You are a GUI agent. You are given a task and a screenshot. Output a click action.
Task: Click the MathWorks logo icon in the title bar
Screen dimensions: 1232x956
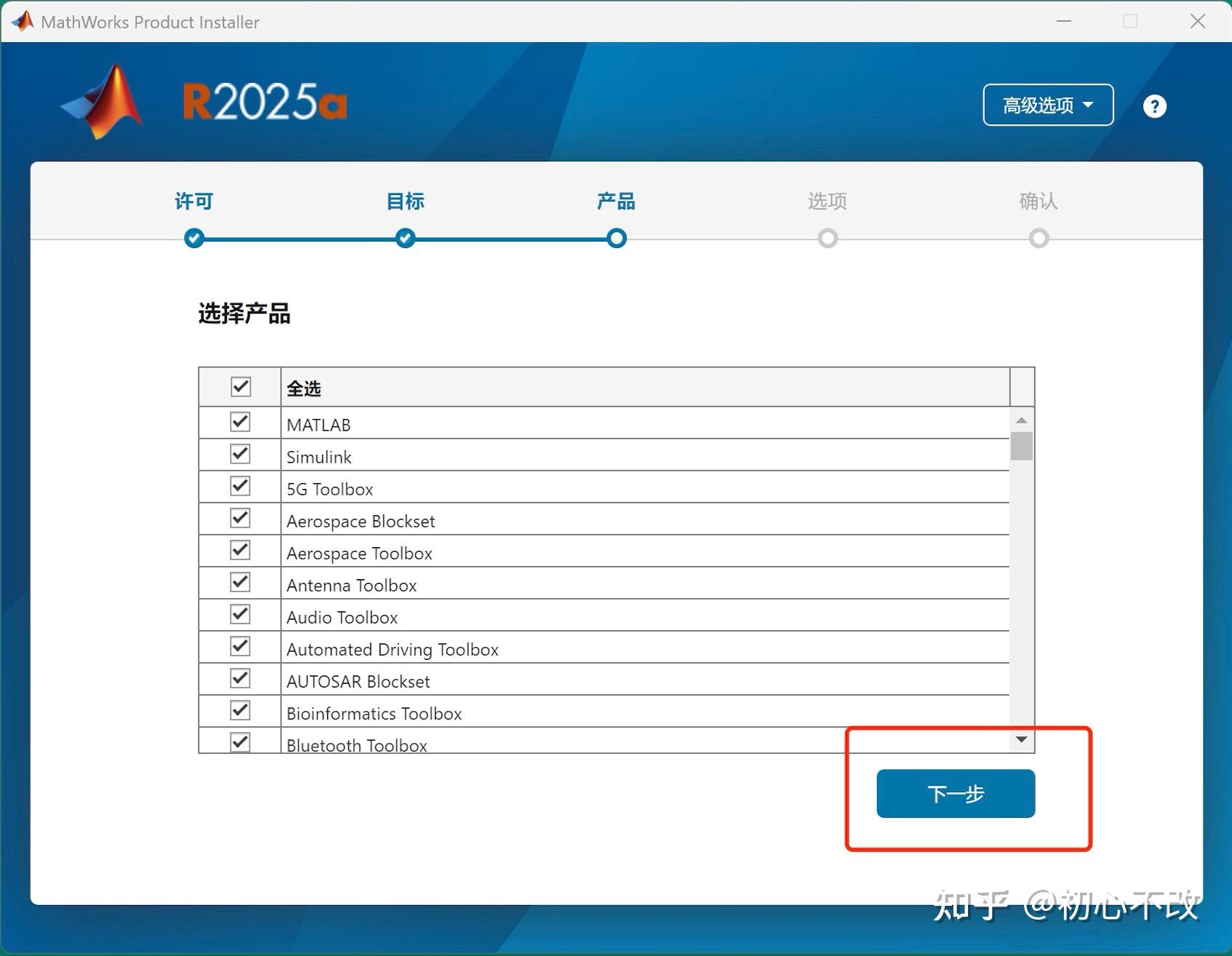[22, 21]
